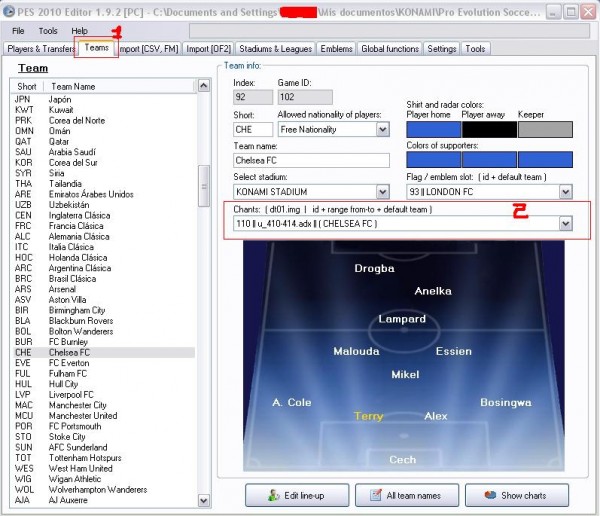The height and width of the screenshot is (516, 600).
Task: Select AJ Auxerre team row
Action: click(x=104, y=500)
